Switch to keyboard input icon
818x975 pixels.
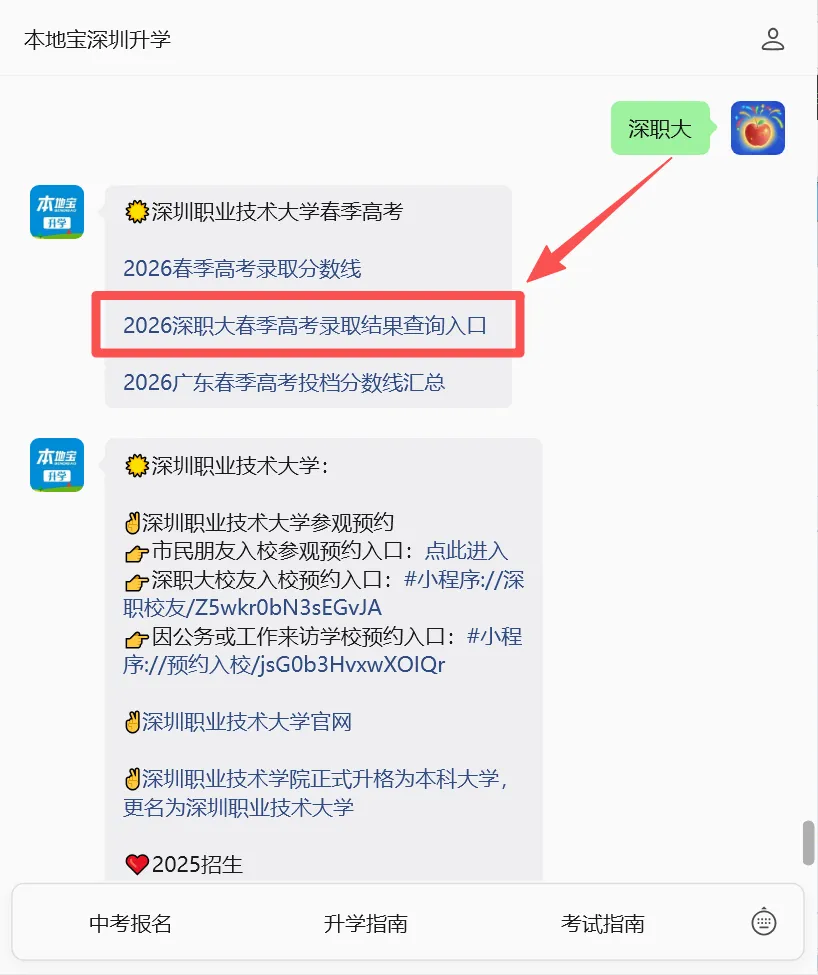pos(763,922)
